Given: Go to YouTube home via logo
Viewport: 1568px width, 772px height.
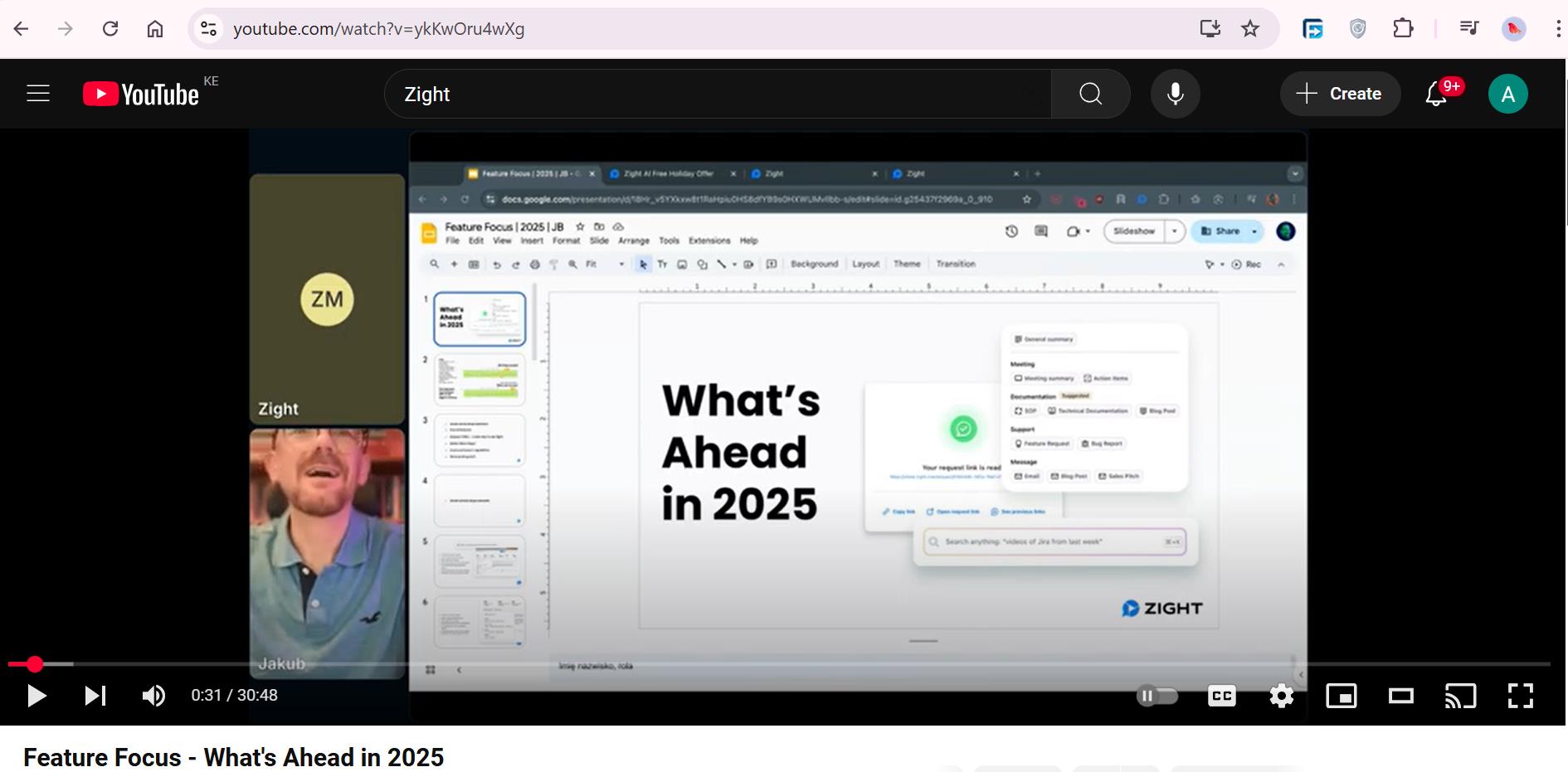Looking at the screenshot, I should (141, 95).
